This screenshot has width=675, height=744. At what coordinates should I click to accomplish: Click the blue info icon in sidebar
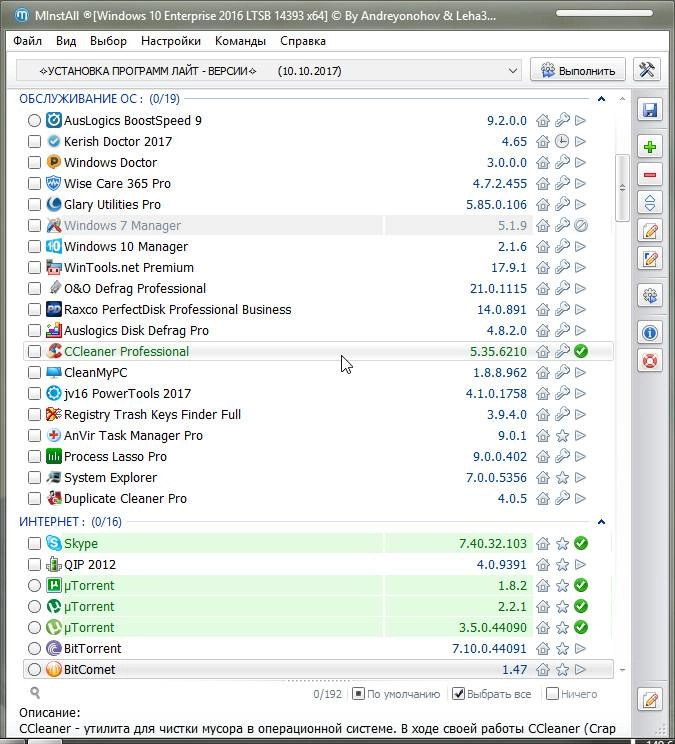tap(649, 333)
